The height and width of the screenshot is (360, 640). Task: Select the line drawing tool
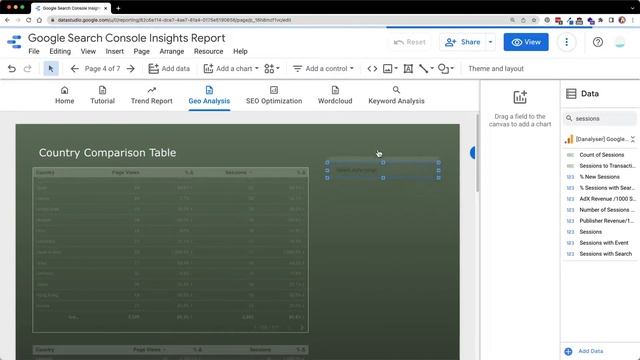424,69
